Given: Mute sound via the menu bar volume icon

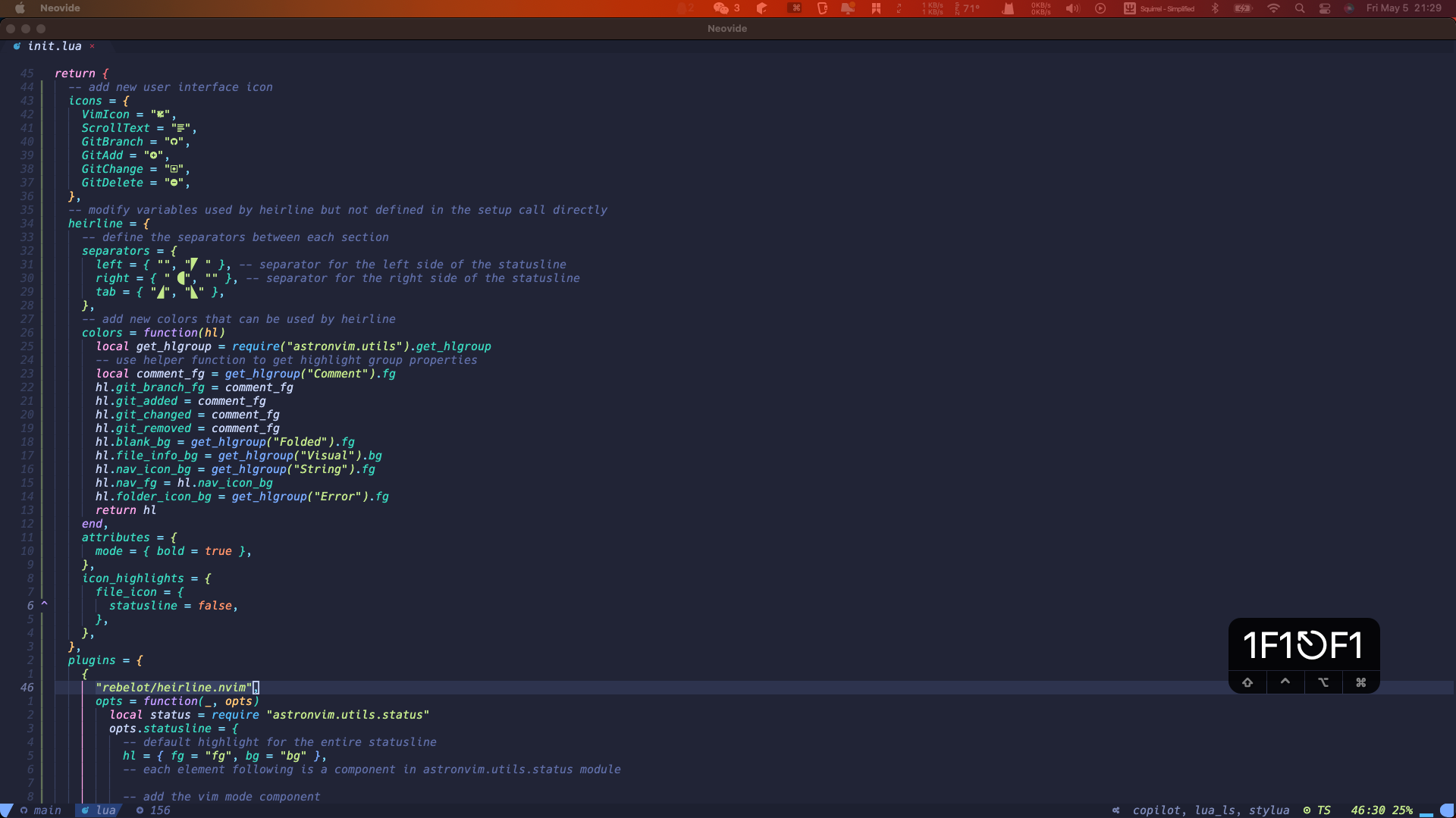Looking at the screenshot, I should tap(1072, 8).
